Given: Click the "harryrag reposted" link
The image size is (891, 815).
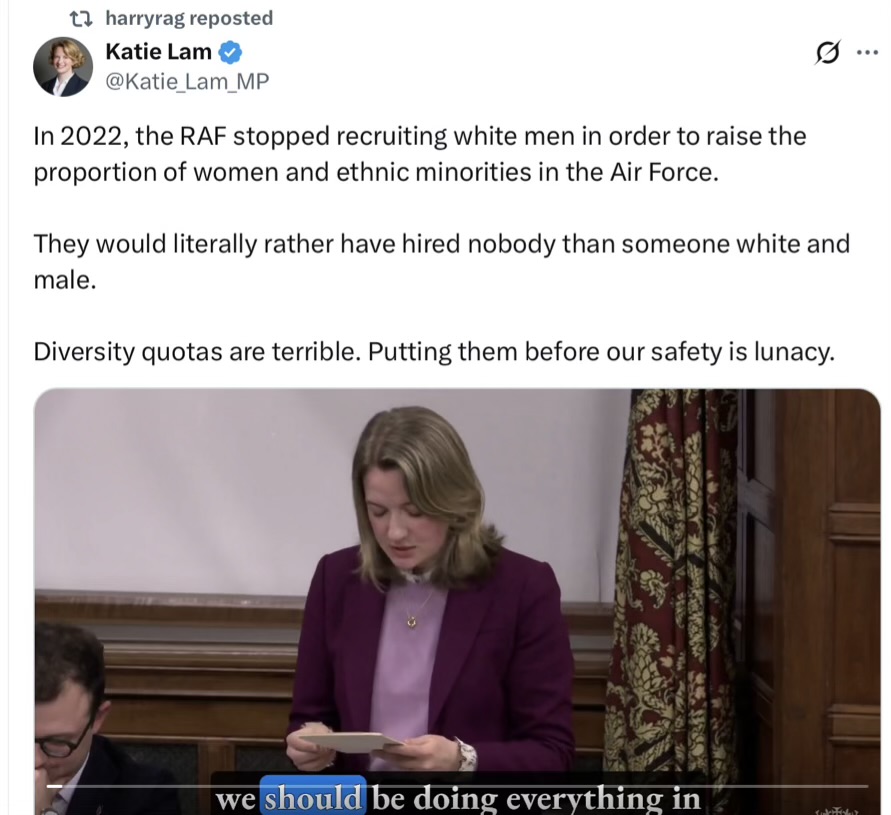Looking at the screenshot, I should tap(189, 19).
